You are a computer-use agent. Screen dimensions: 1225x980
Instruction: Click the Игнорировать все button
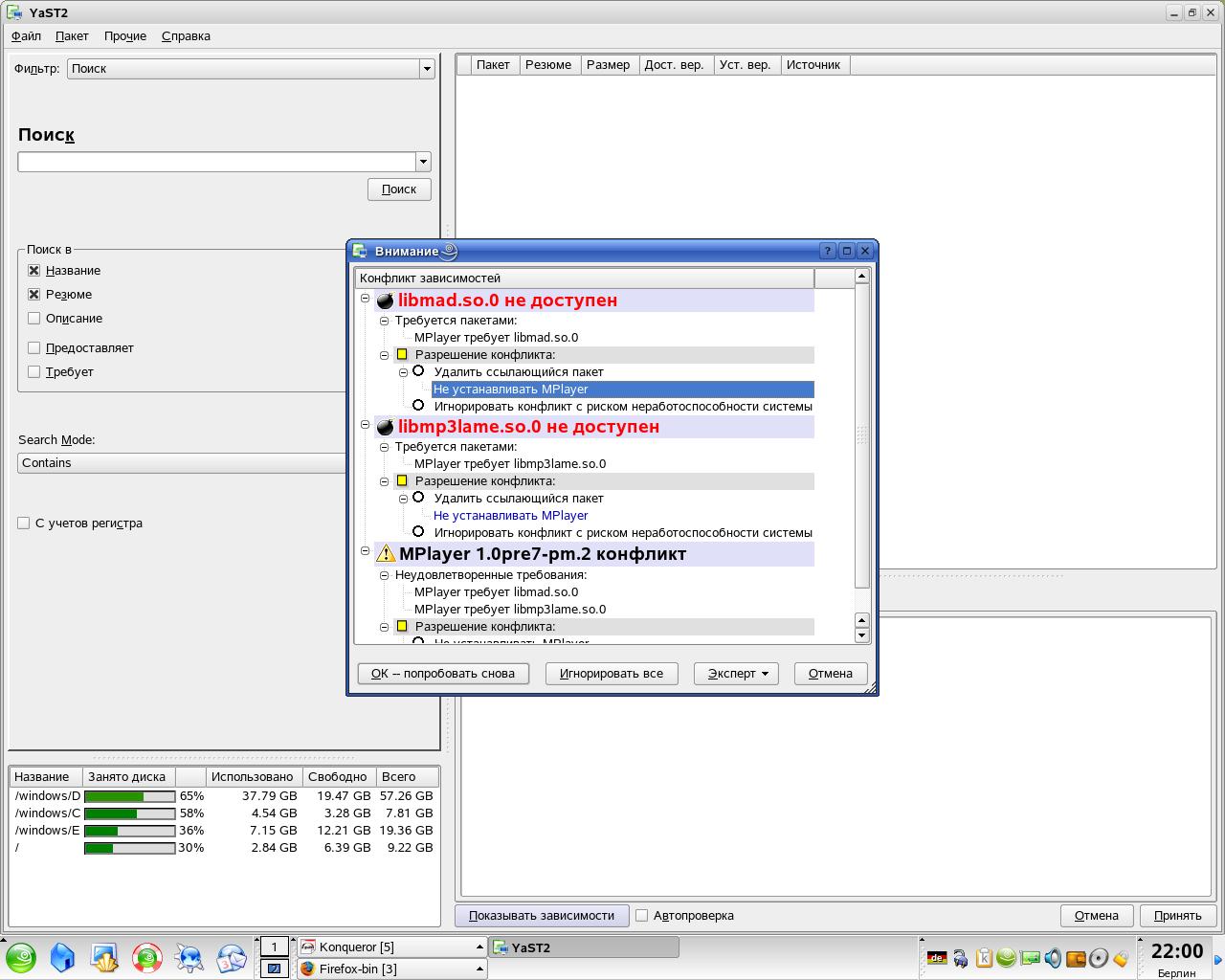(612, 674)
